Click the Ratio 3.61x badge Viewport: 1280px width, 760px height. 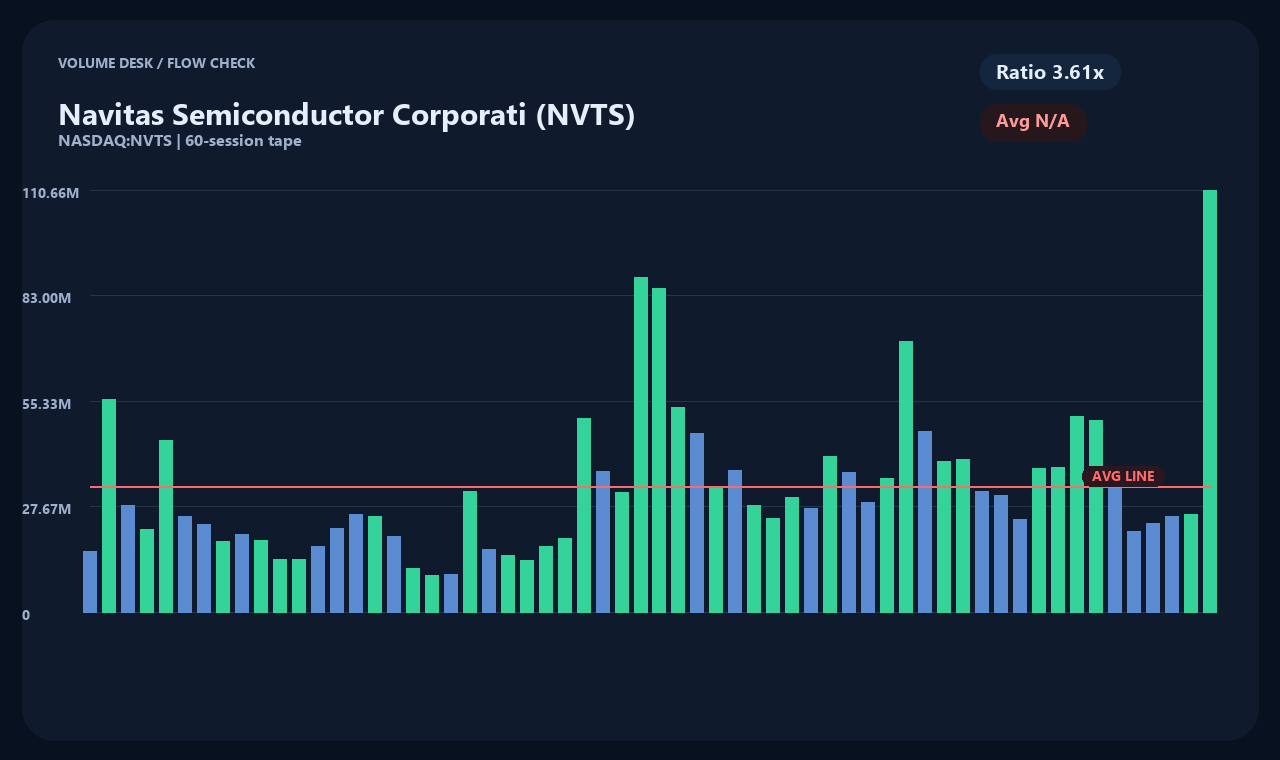coord(1050,72)
